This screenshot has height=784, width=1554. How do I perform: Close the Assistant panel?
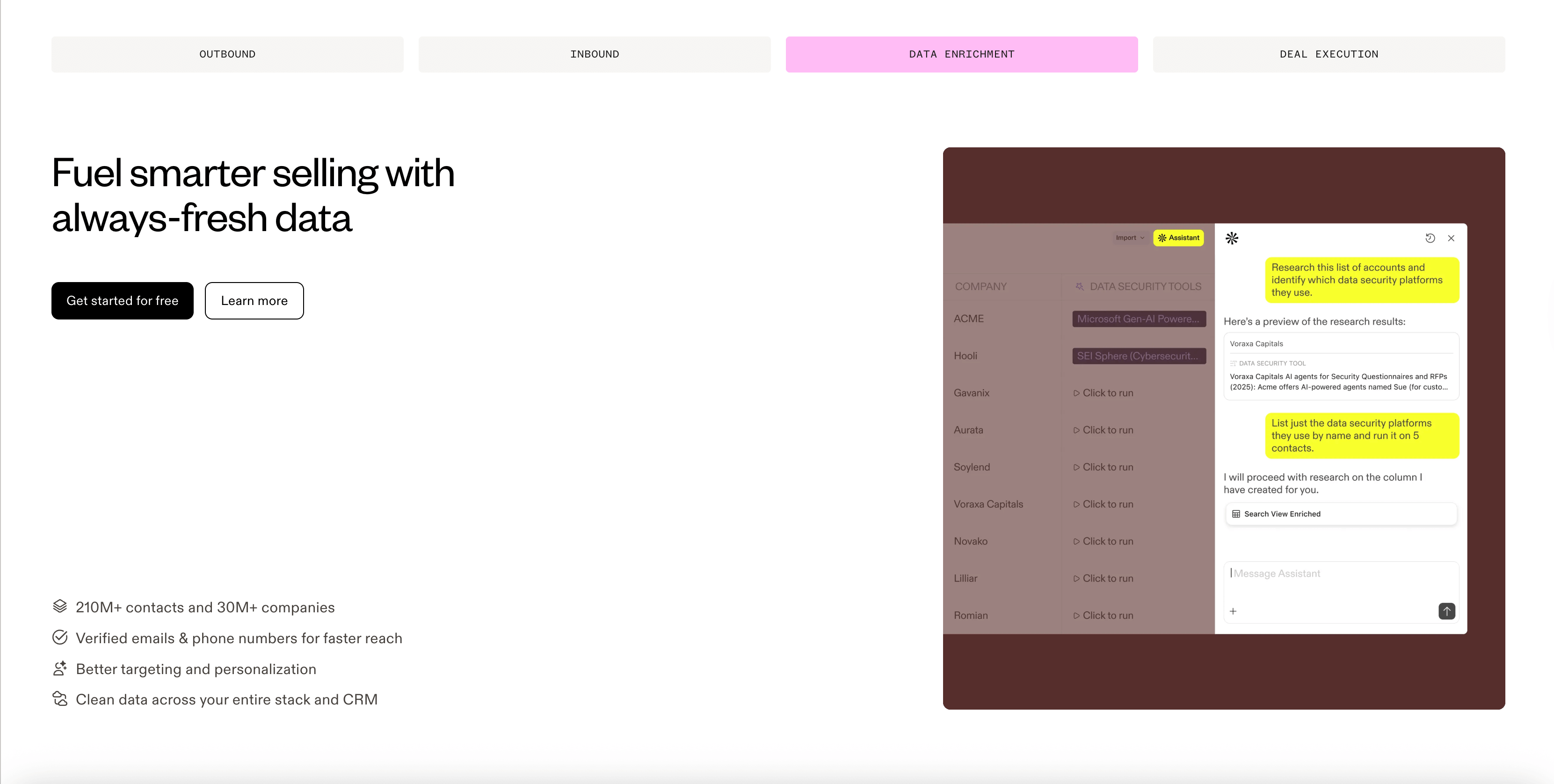click(x=1451, y=238)
